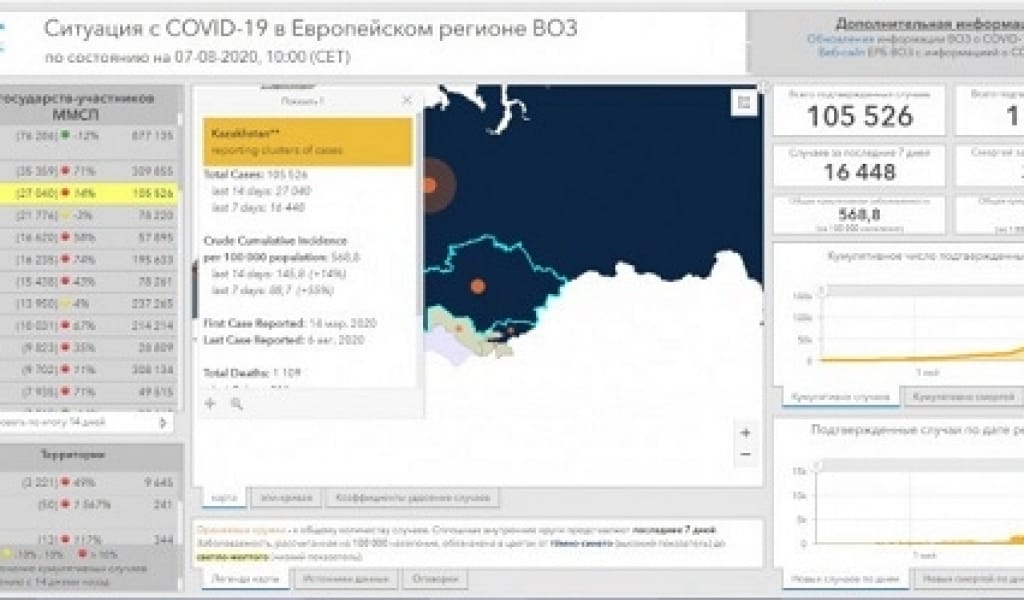Click the 16 448 last 7 days card
The image size is (1024, 600).
click(859, 166)
